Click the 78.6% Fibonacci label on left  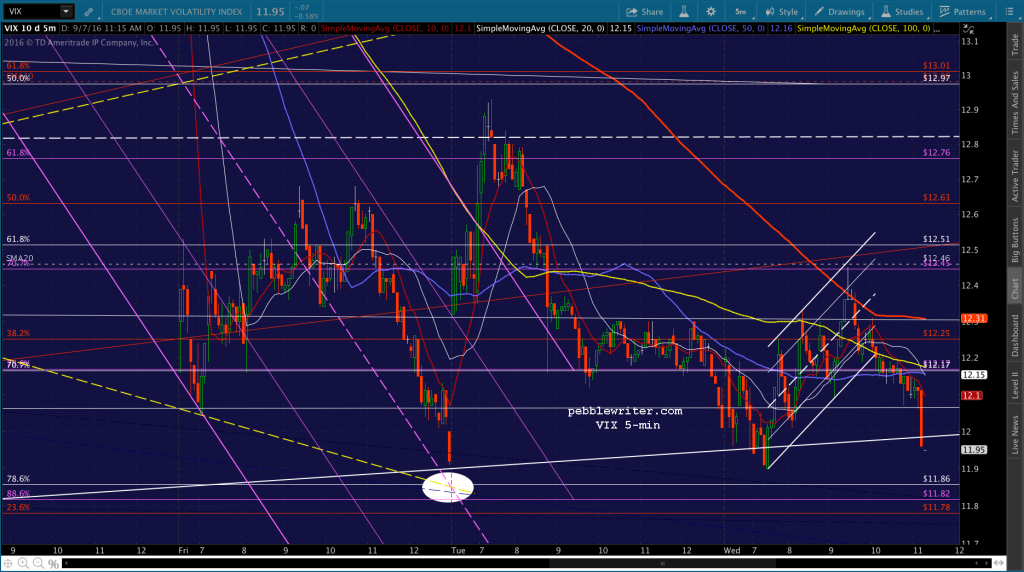click(x=18, y=479)
